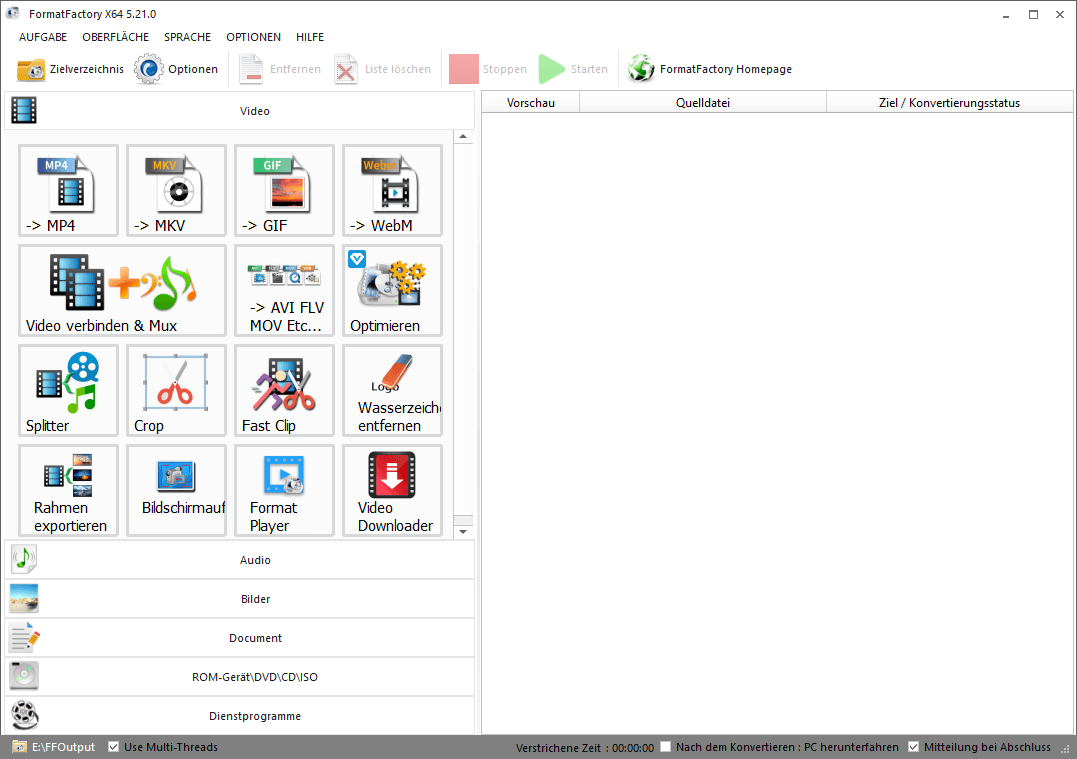Open the OPTIONEN menu

coord(253,37)
